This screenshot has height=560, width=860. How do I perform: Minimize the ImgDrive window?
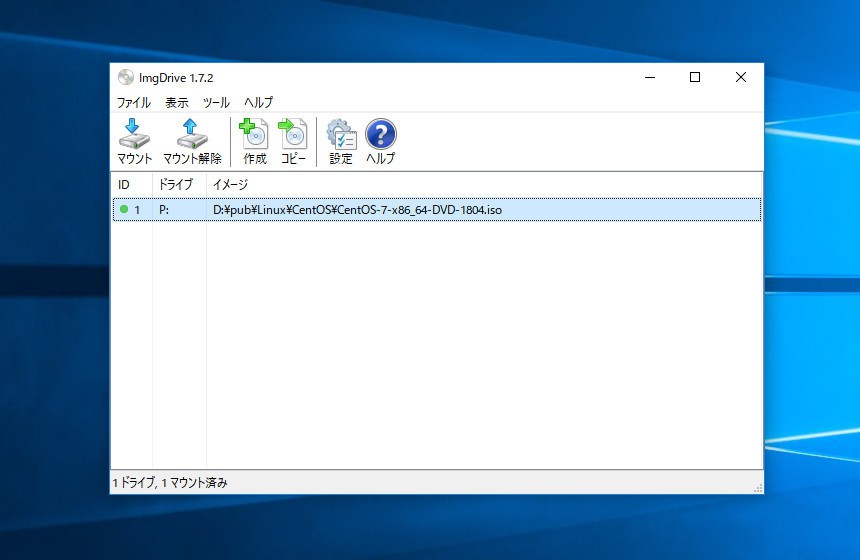click(x=649, y=78)
